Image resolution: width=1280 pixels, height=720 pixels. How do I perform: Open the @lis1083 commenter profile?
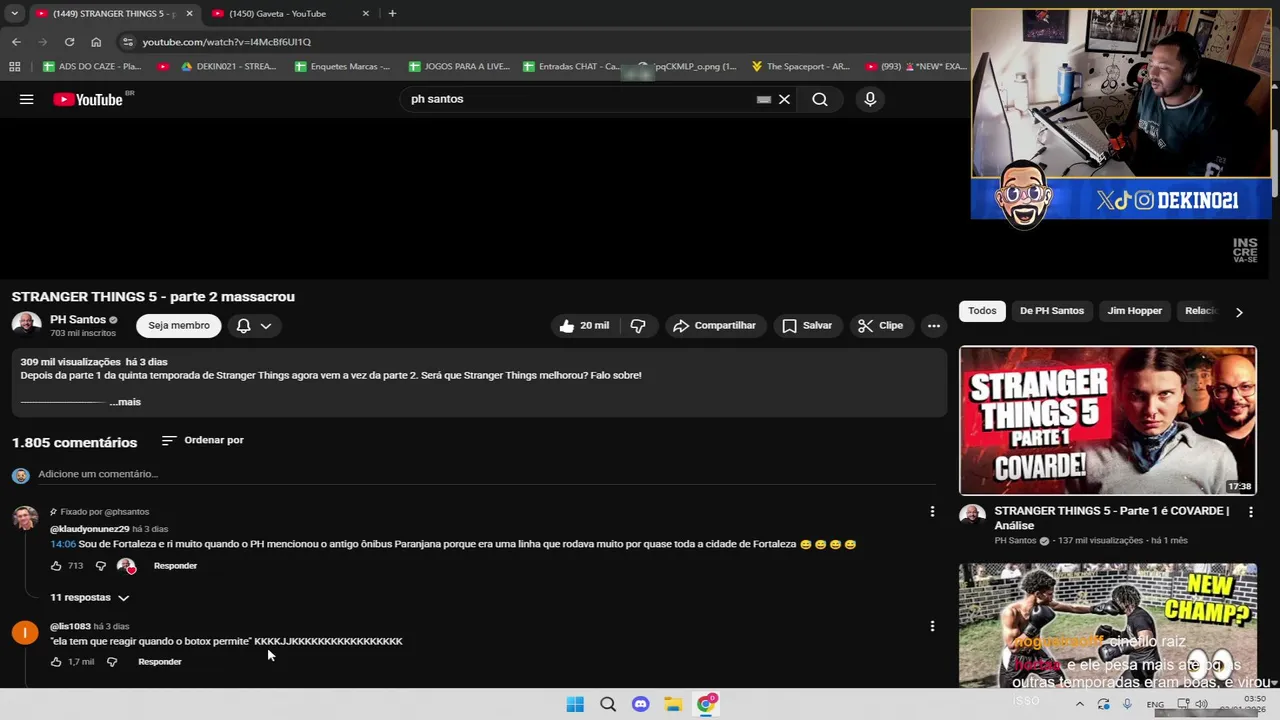click(70, 627)
